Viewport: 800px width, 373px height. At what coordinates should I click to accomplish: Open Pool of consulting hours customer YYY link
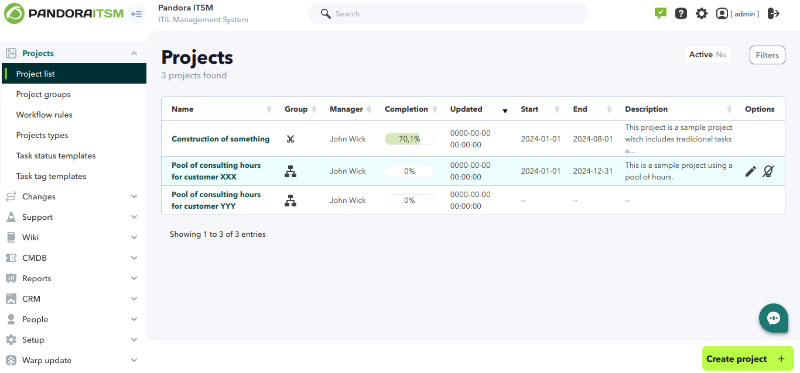point(216,201)
